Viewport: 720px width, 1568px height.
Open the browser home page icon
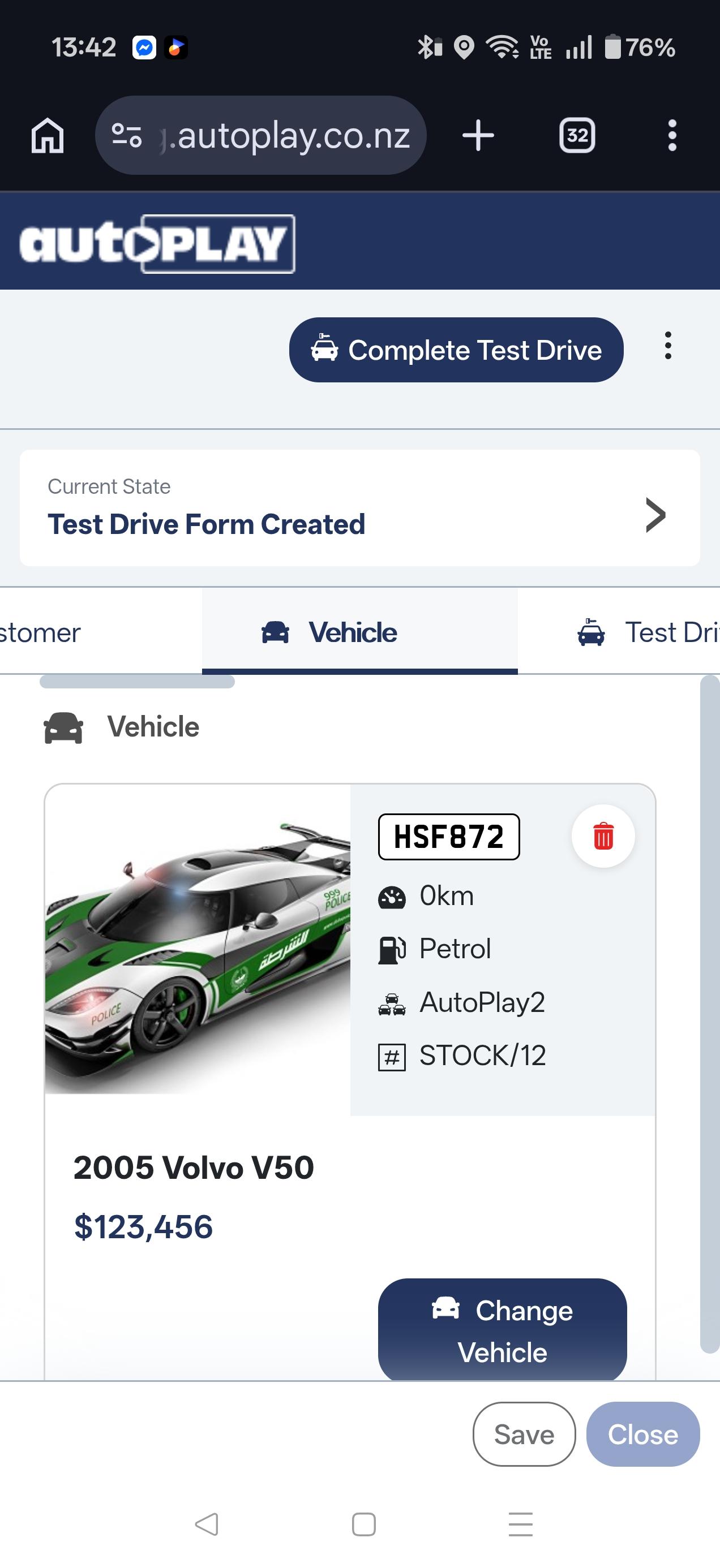48,135
